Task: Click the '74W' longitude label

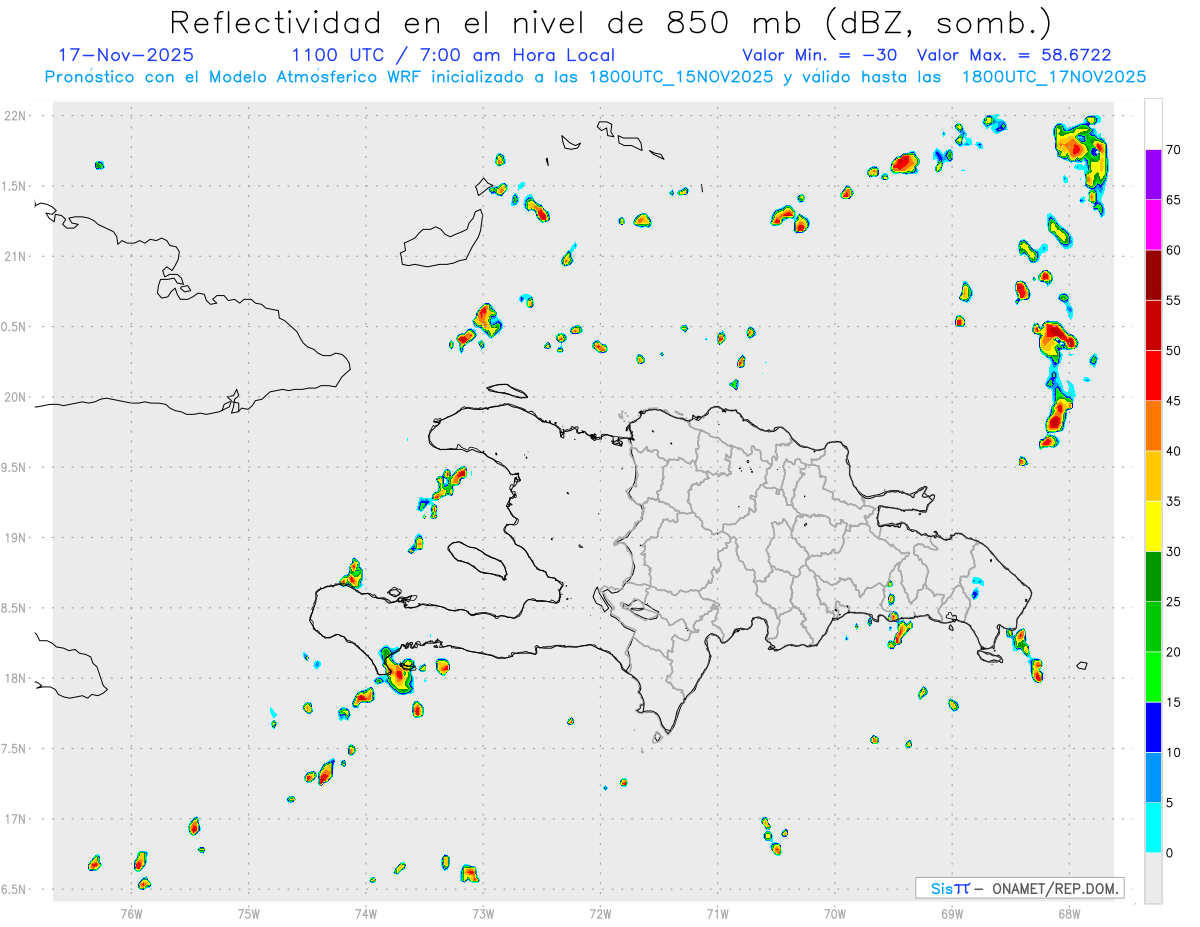Action: point(365,912)
